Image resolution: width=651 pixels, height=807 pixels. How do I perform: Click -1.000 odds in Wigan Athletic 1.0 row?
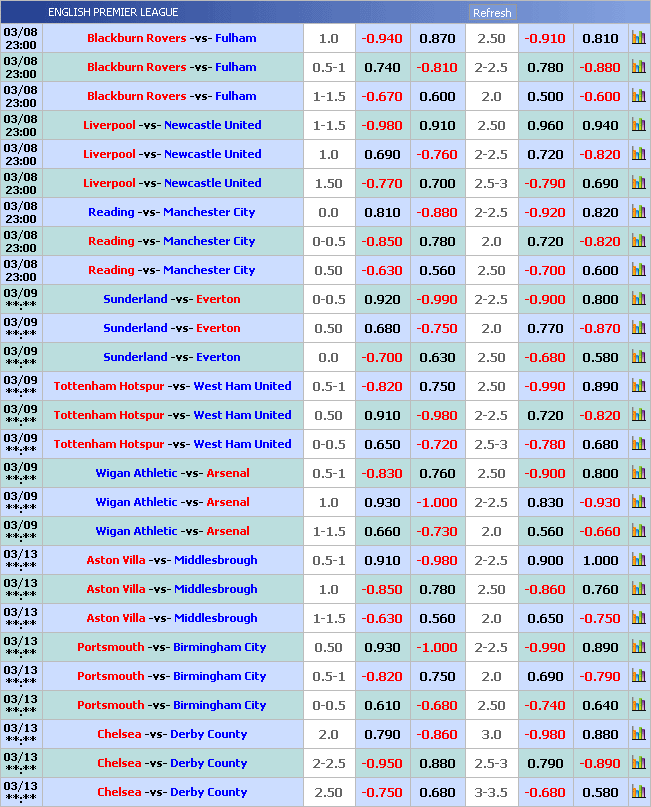click(437, 502)
